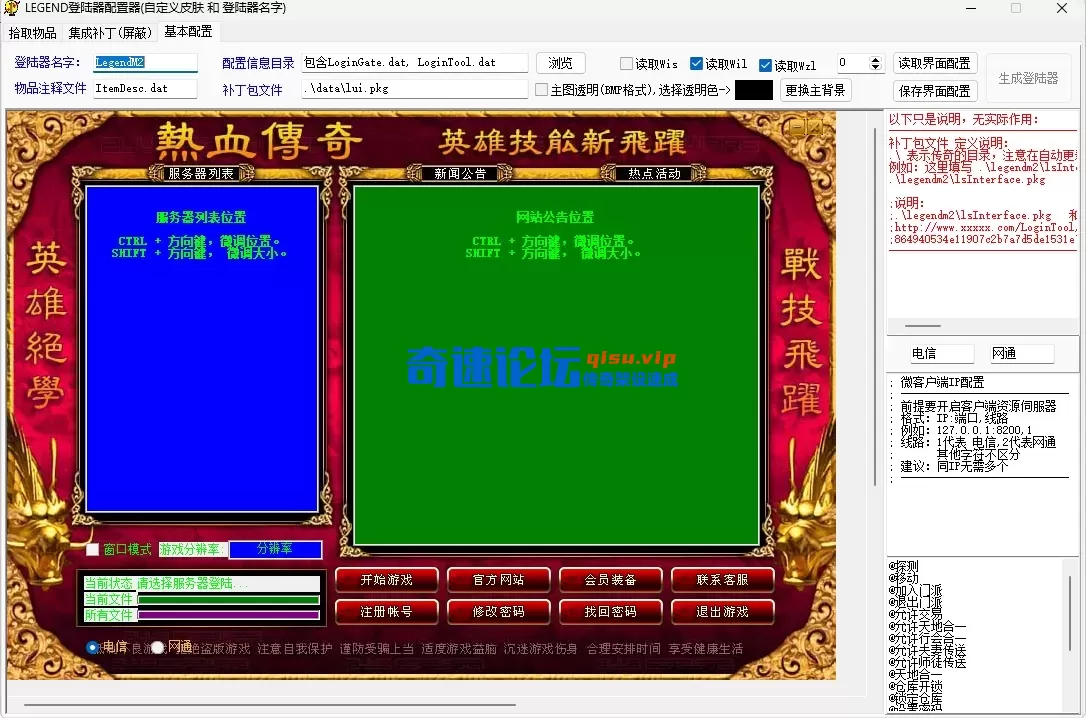The image size is (1086, 718).
Task: Click the 当前文件 green progress bar
Action: pyautogui.click(x=229, y=600)
